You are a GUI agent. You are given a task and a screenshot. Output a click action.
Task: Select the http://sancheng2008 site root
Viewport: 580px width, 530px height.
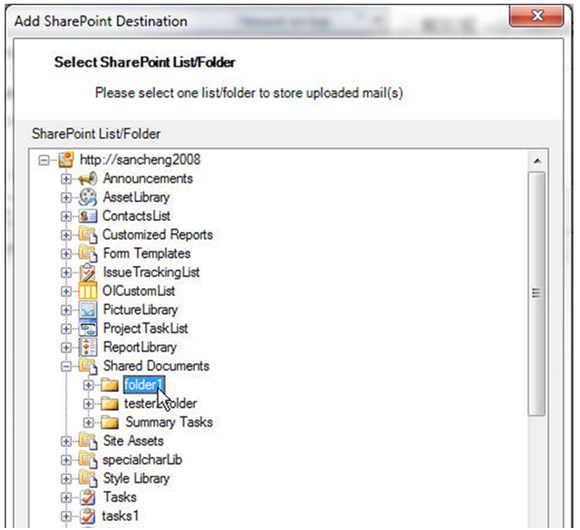140,160
